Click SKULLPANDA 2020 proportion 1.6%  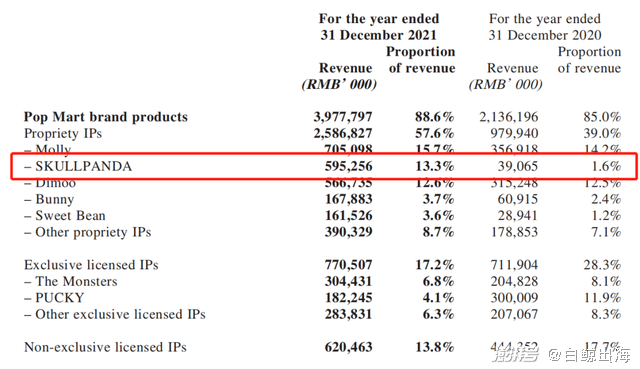606,166
